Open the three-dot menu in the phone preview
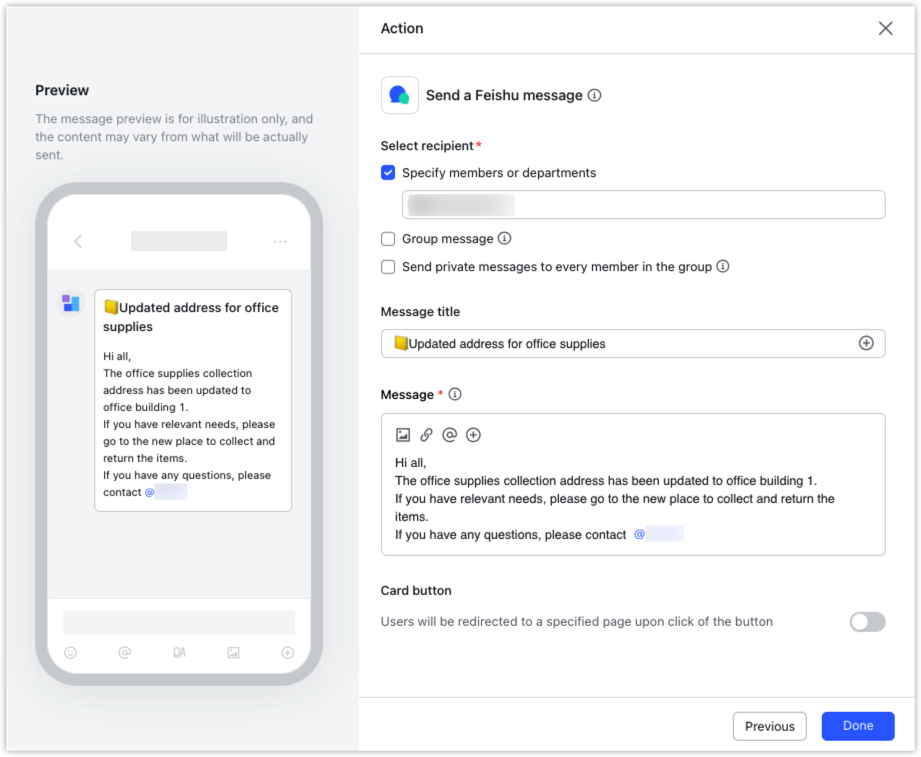This screenshot has width=921, height=757. pyautogui.click(x=280, y=241)
